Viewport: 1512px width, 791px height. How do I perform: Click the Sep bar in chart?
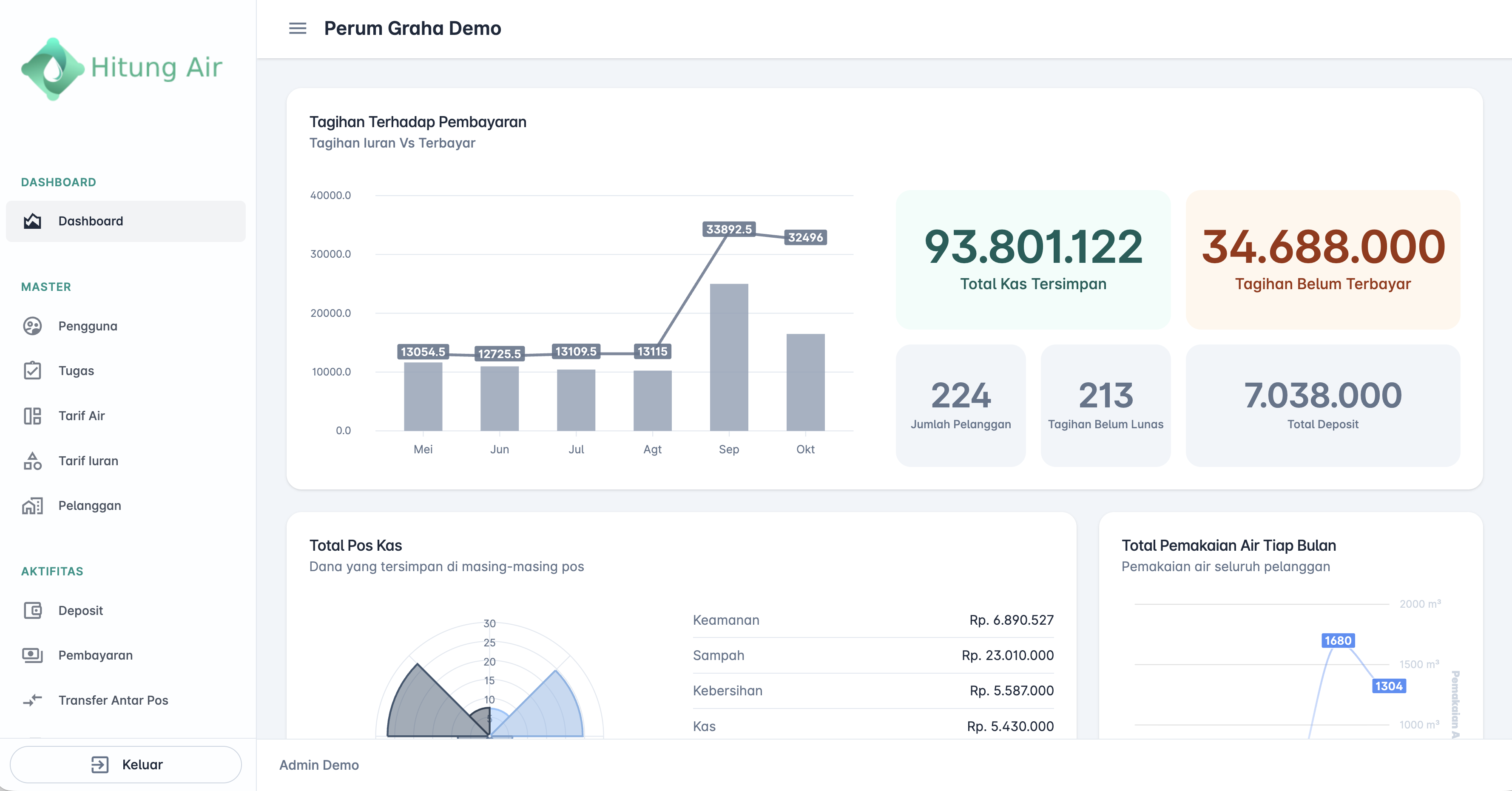coord(728,357)
